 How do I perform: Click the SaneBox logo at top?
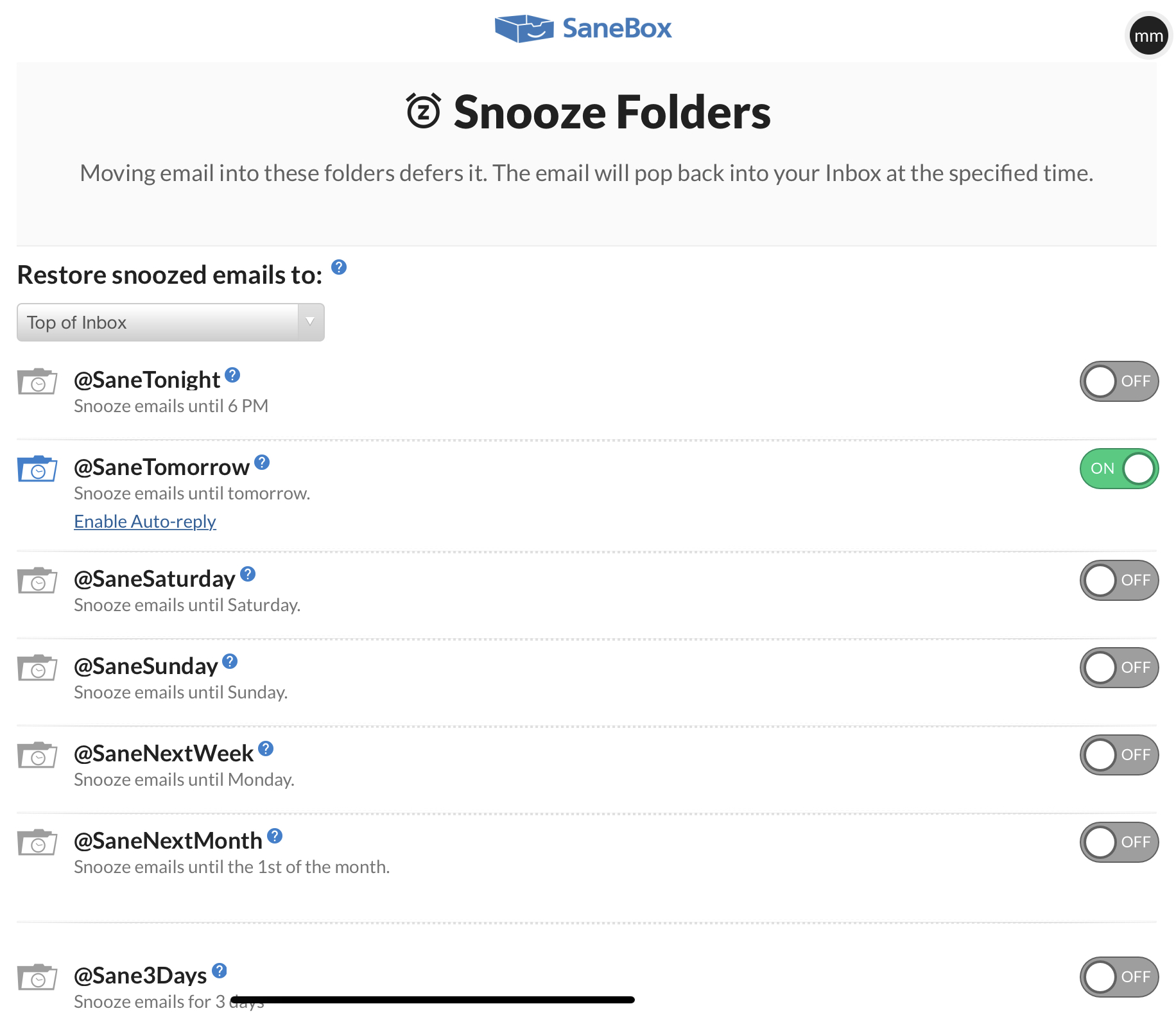point(583,28)
